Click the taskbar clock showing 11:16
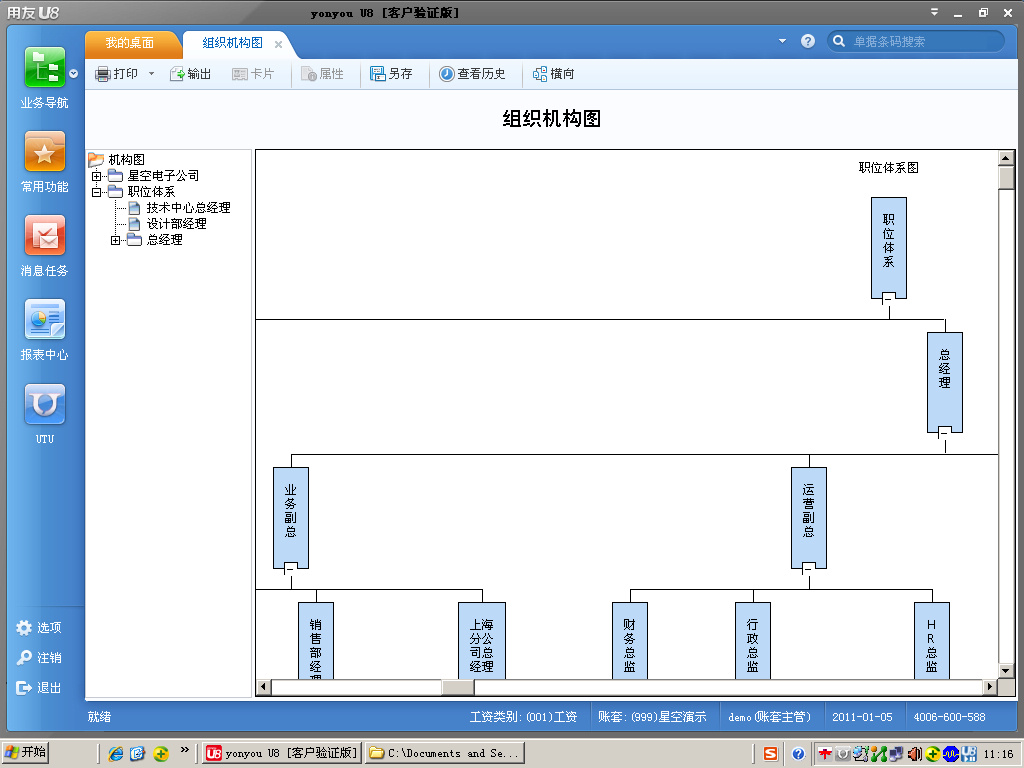The width and height of the screenshot is (1024, 768). 999,754
